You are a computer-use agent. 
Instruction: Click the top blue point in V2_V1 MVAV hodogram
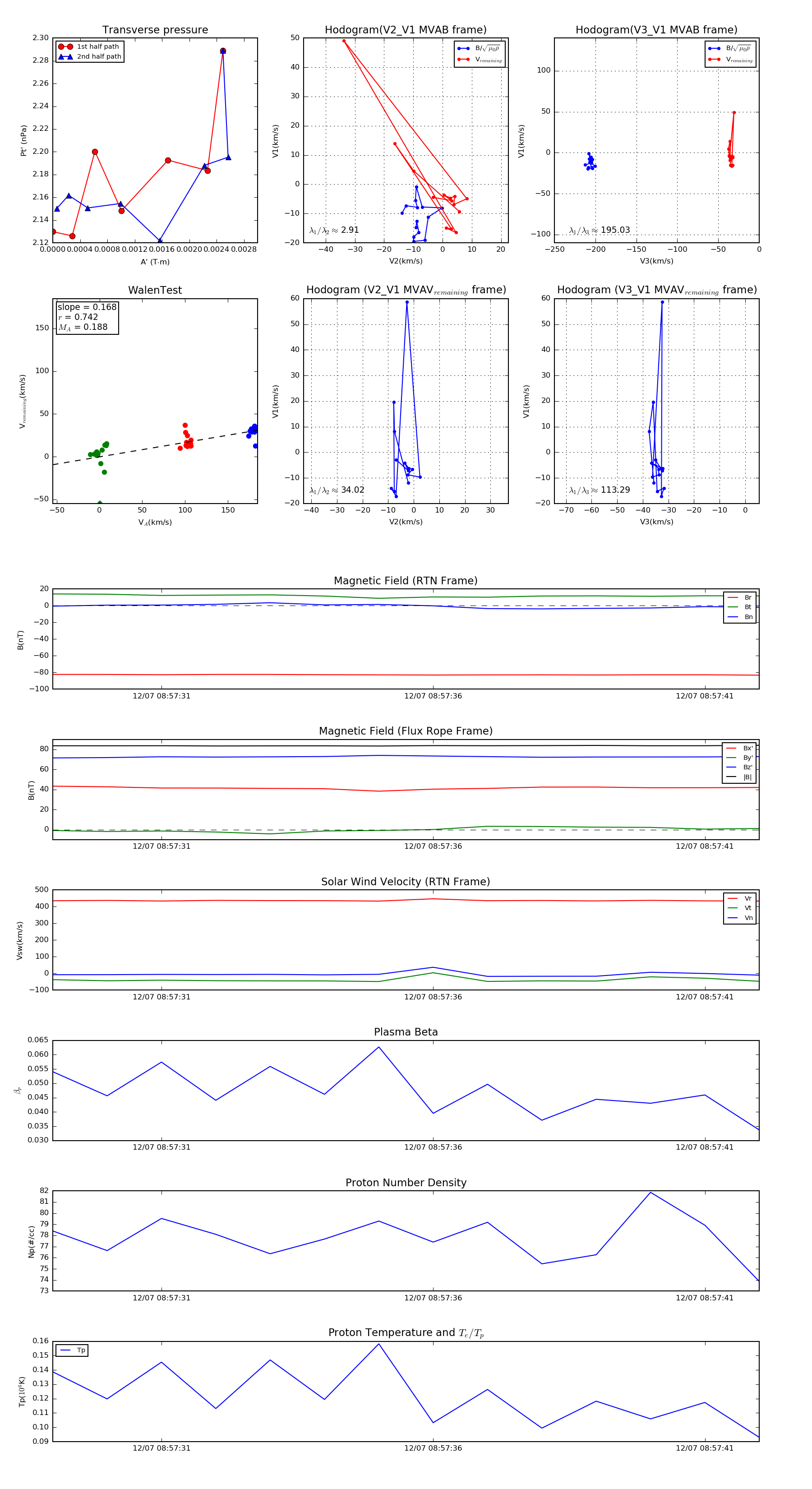coord(407,302)
